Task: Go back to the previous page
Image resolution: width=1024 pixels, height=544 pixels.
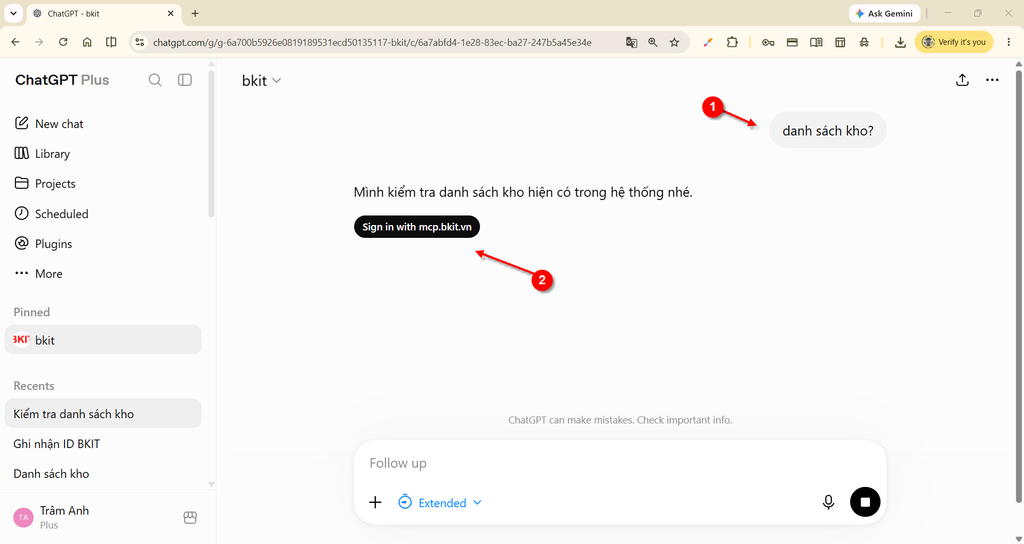Action: pos(16,42)
